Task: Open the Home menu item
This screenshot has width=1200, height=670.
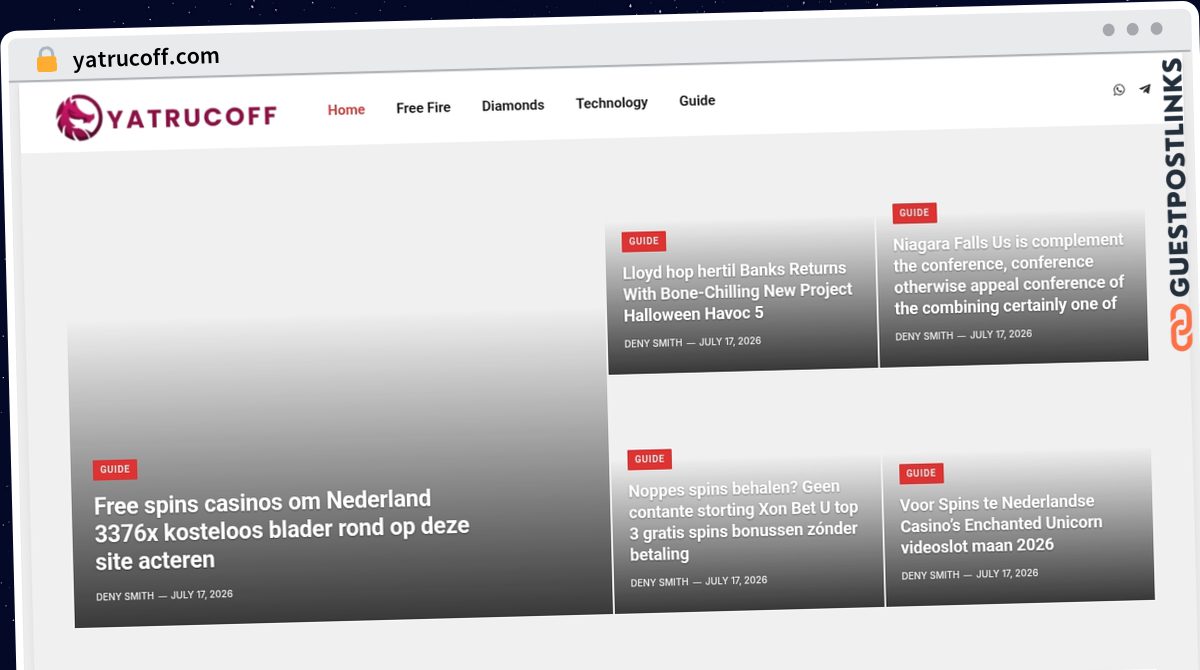Action: coord(346,110)
